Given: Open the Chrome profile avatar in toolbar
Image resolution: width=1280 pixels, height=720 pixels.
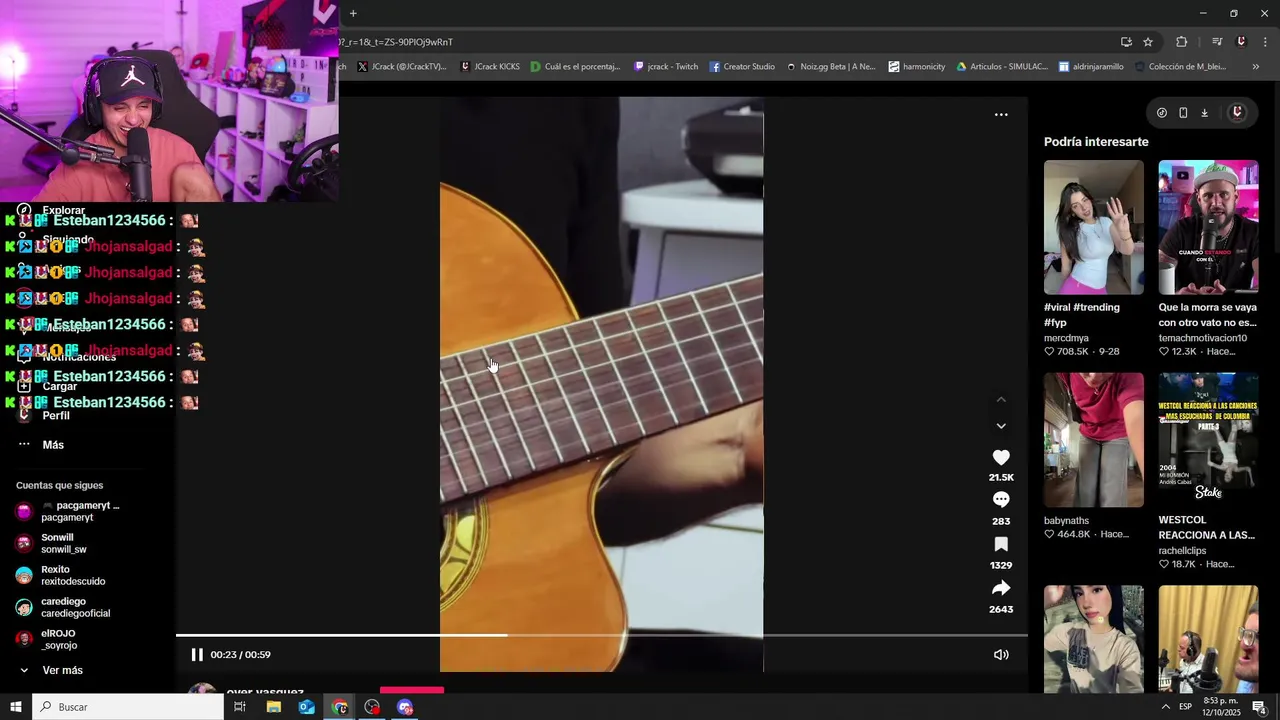Looking at the screenshot, I should pos(1241,42).
